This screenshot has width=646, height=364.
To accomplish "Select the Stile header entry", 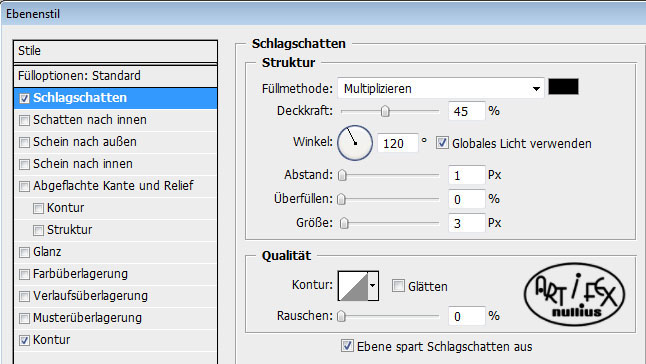I will point(115,51).
